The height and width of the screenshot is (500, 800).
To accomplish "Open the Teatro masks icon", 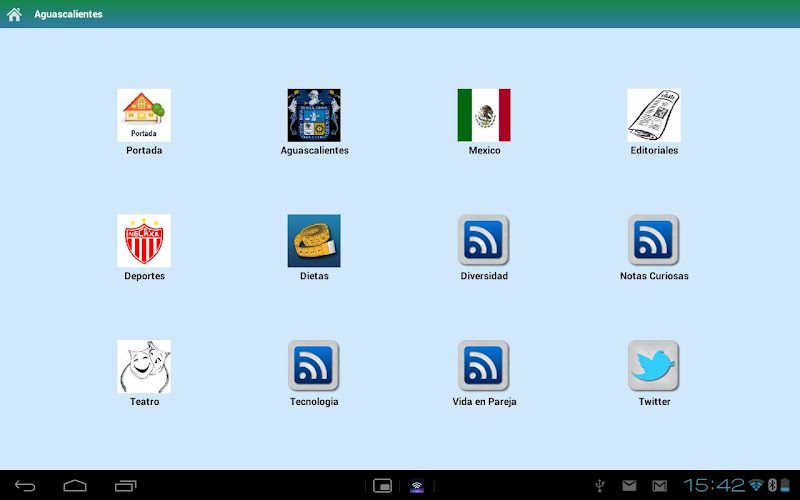I will click(144, 366).
